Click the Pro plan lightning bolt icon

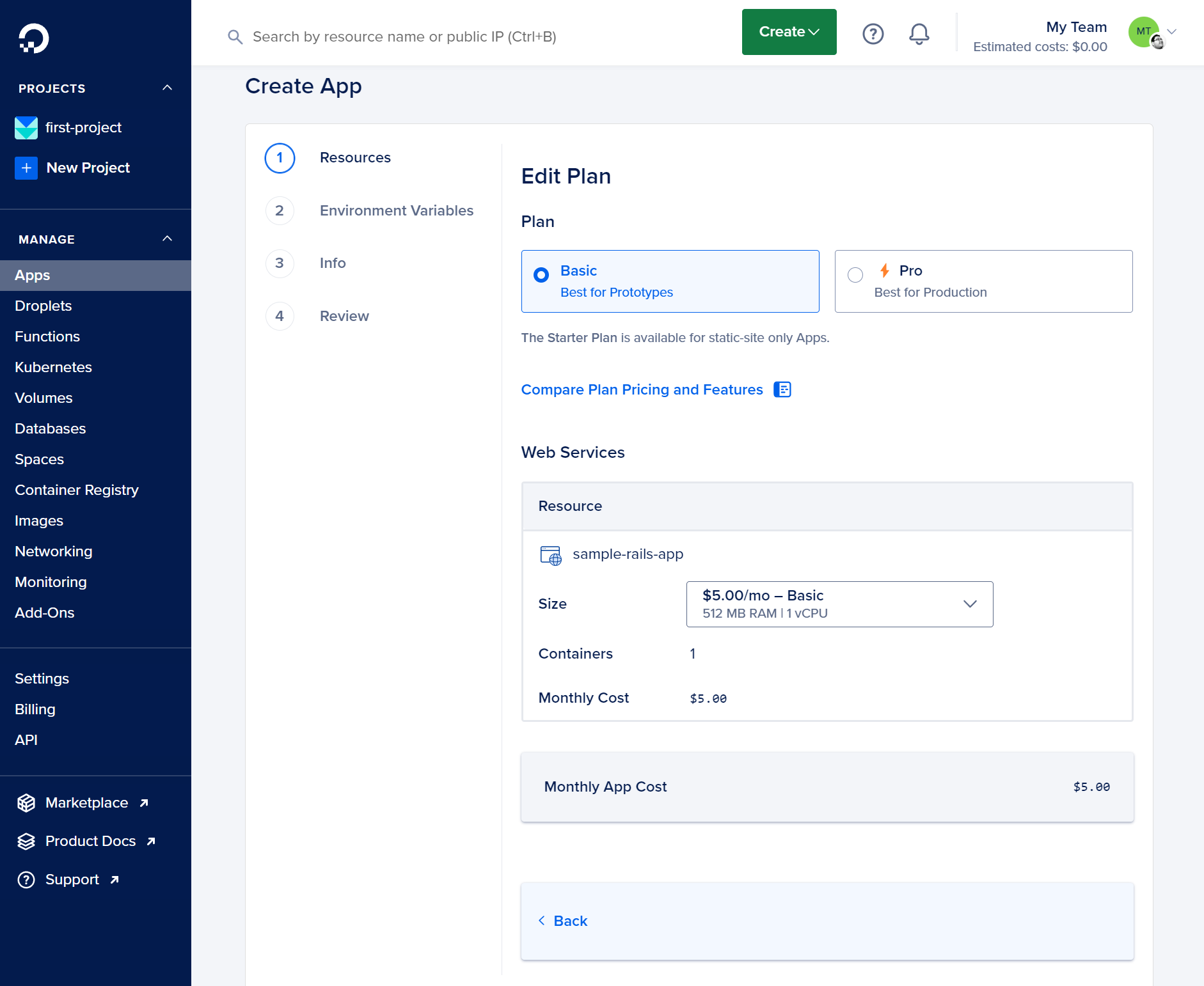(885, 270)
